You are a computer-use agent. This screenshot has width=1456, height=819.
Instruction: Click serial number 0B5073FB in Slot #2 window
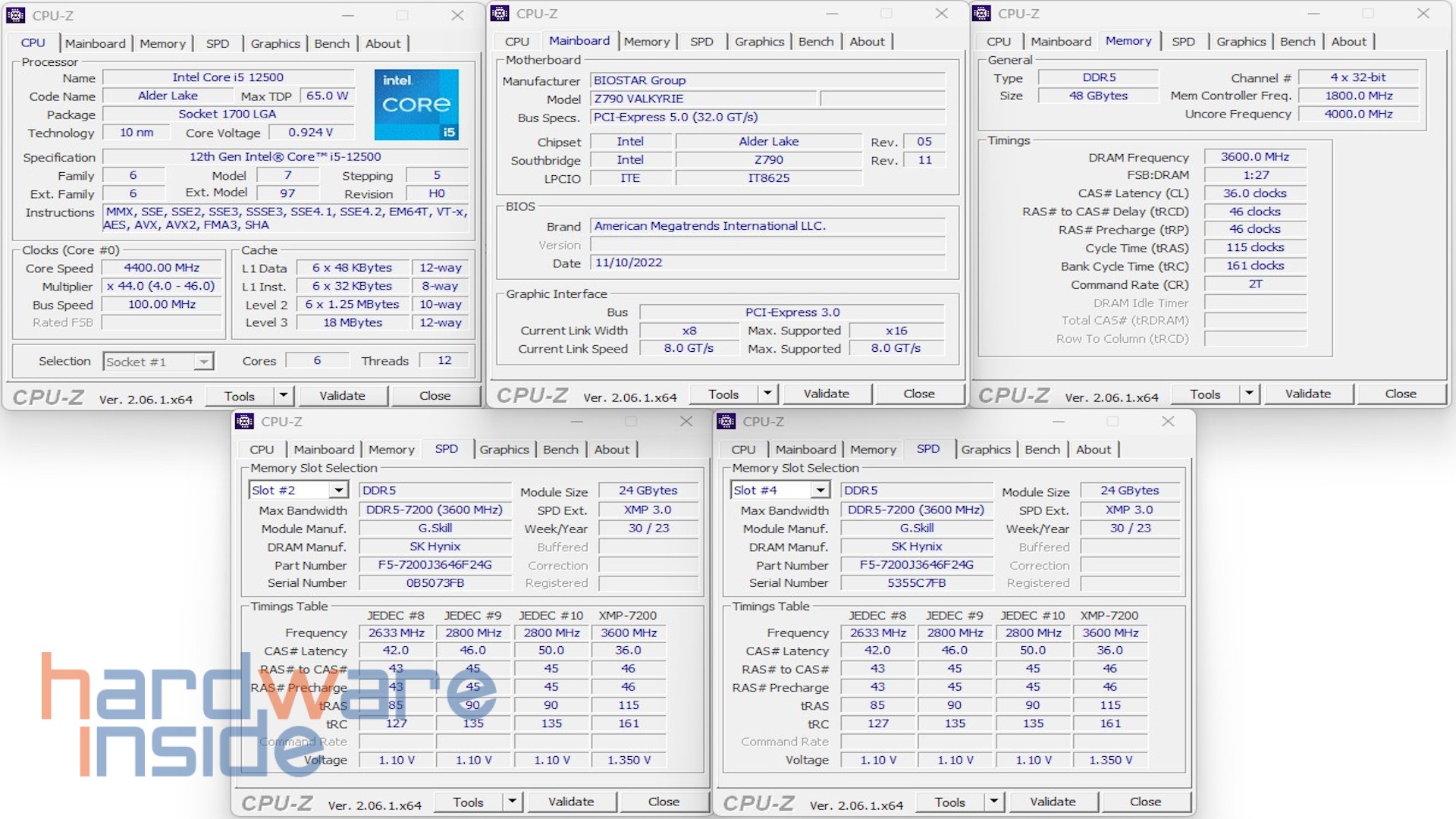435,583
